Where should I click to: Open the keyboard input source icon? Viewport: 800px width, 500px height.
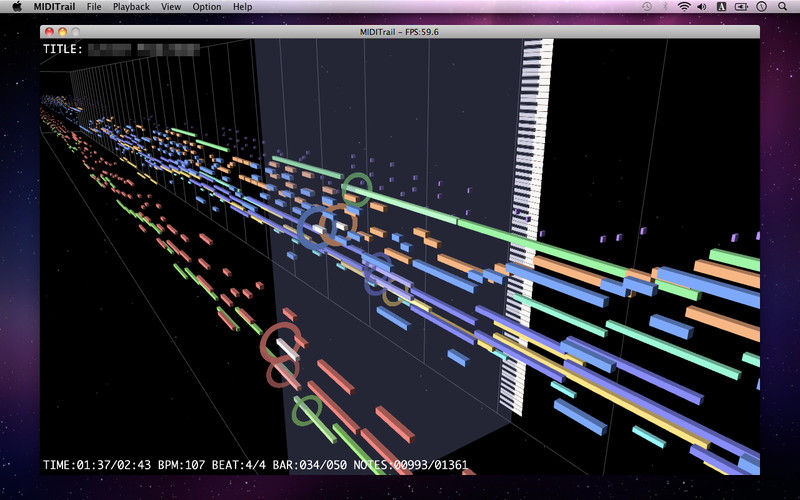[x=721, y=7]
